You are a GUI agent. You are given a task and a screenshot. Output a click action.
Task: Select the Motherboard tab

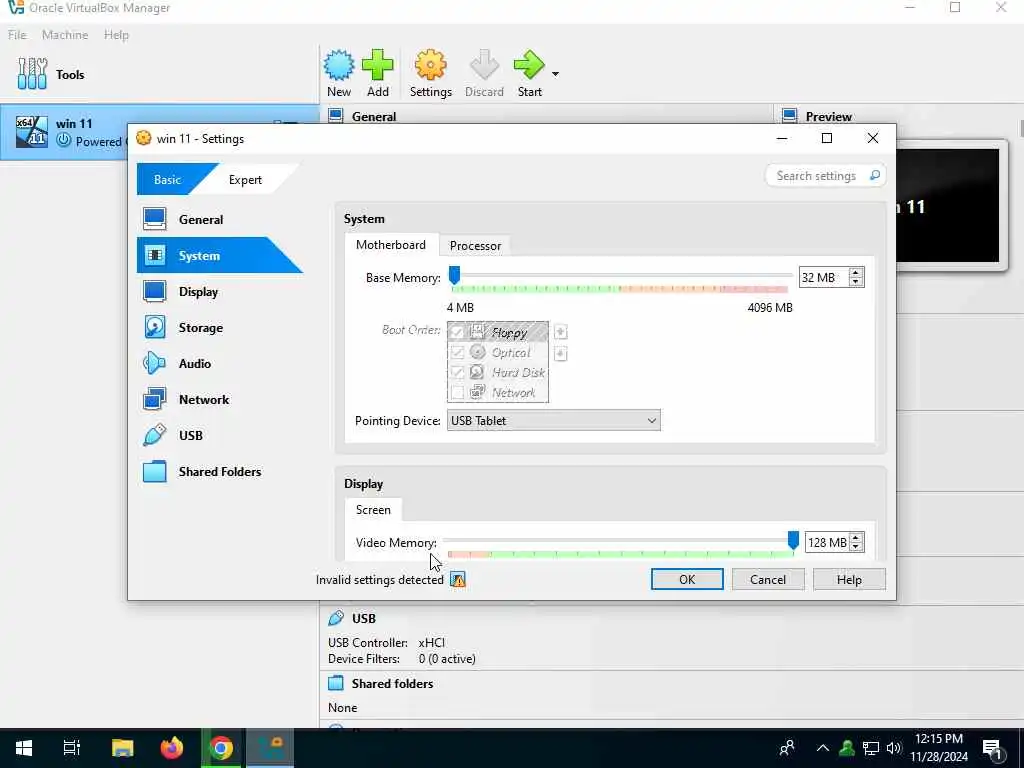pos(391,245)
